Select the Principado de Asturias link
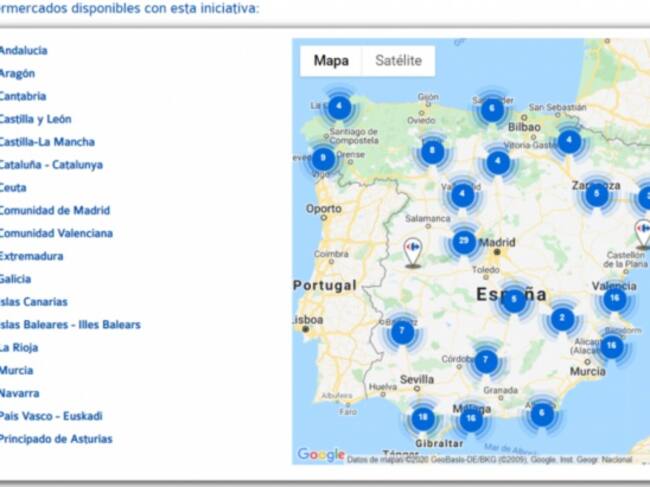 (56, 439)
